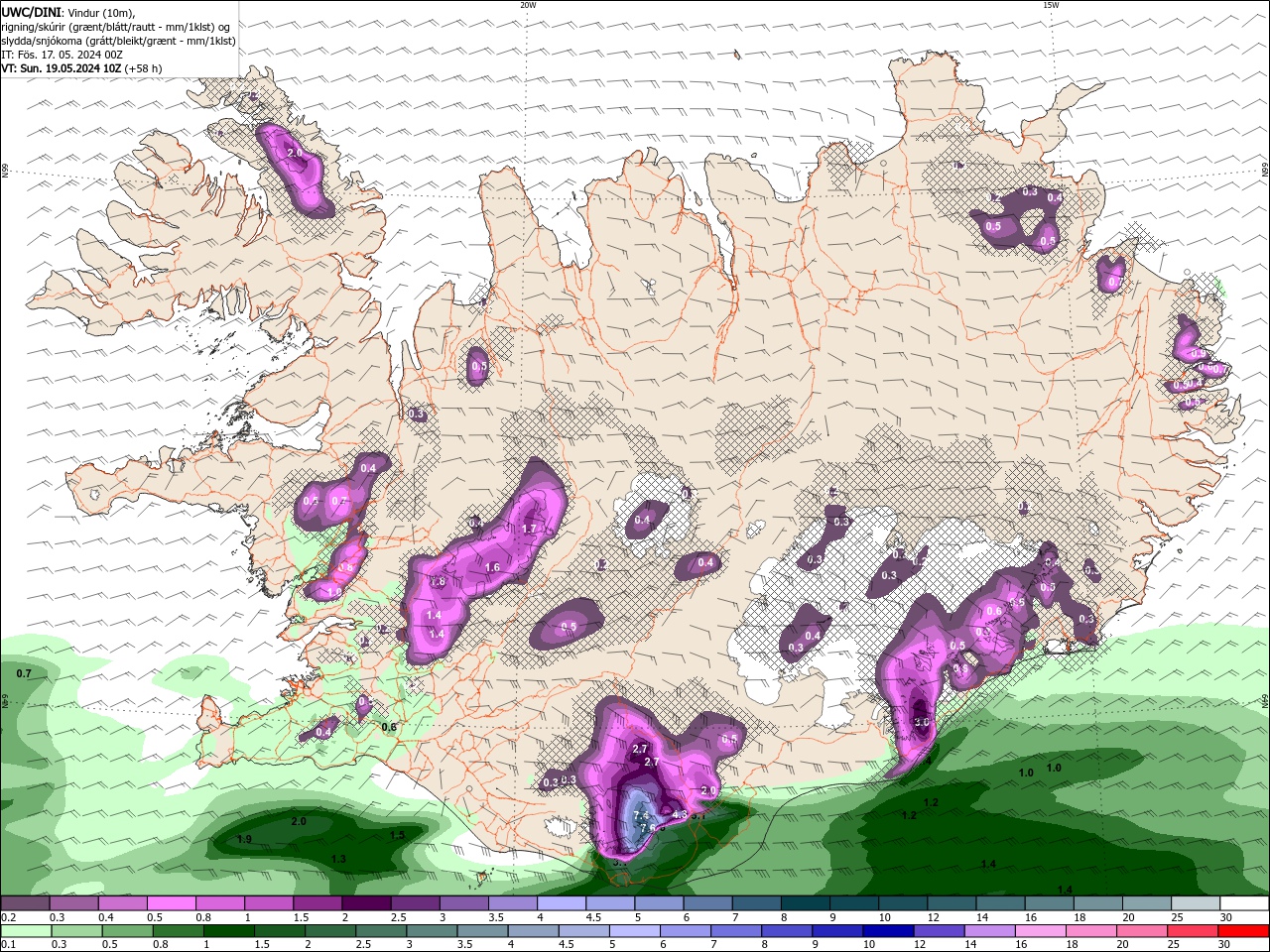The height and width of the screenshot is (952, 1270).
Task: Click the black '0.6' value on Reykjanes area
Action: [389, 727]
